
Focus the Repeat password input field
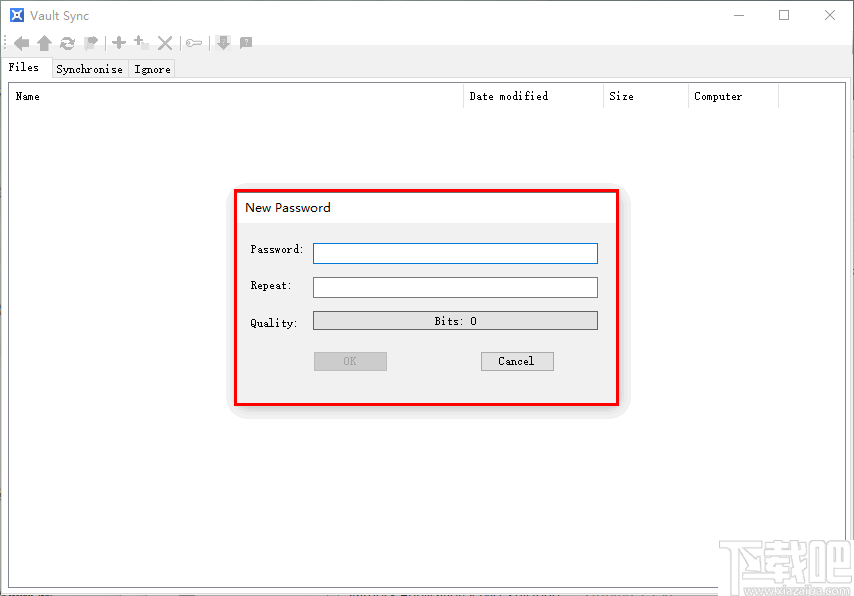pyautogui.click(x=455, y=288)
